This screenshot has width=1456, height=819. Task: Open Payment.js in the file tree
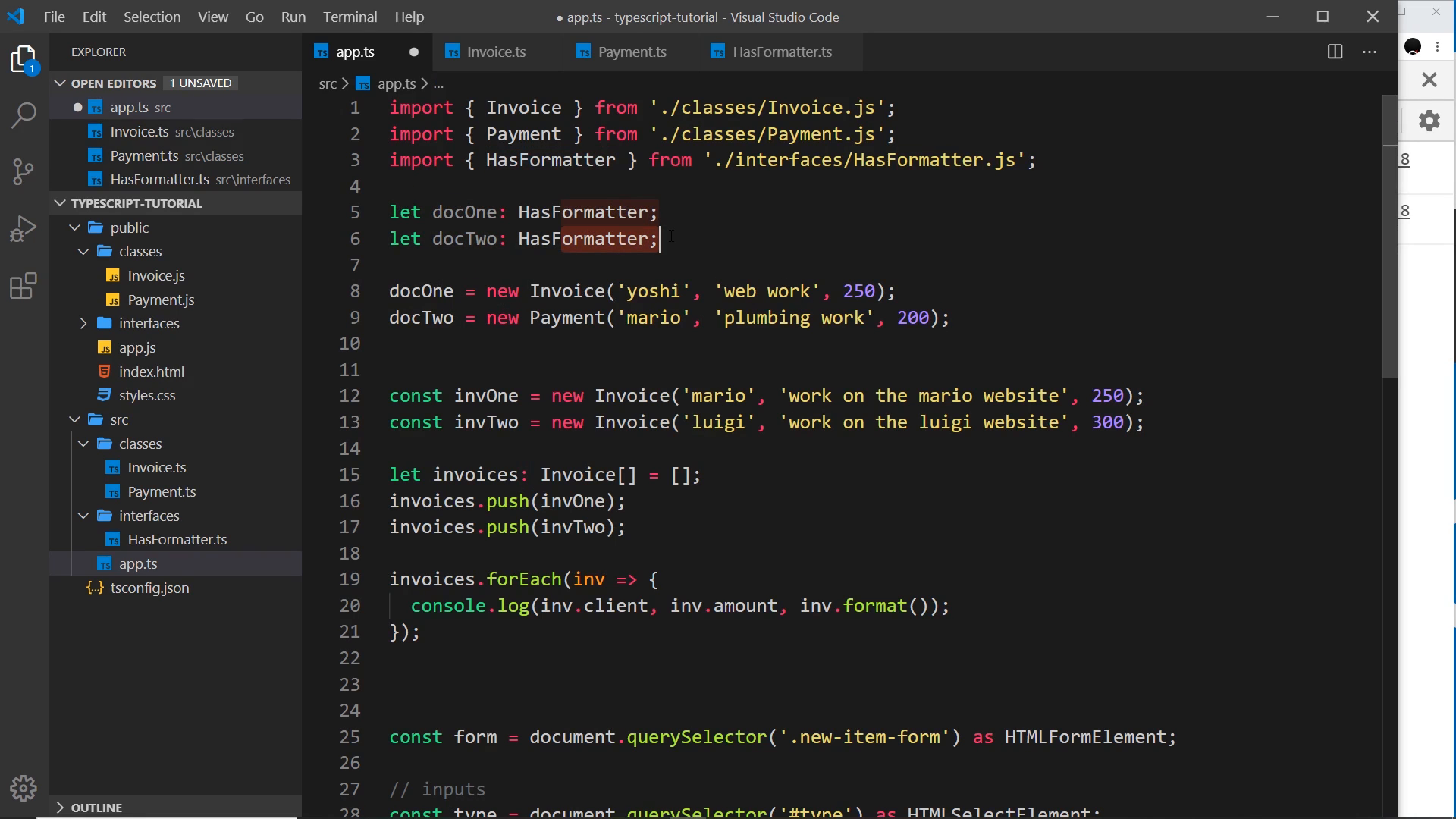(161, 300)
